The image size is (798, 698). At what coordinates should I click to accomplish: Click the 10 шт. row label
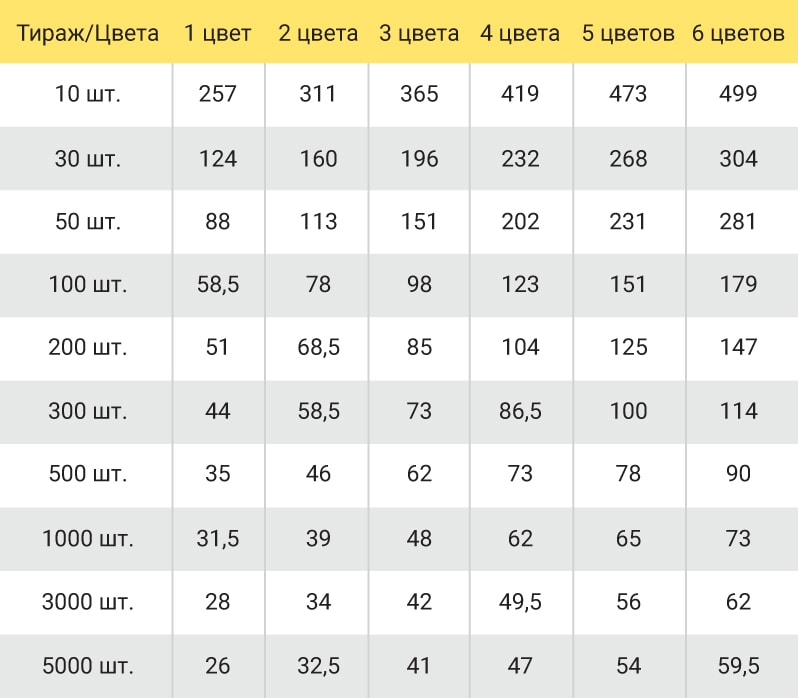point(88,94)
